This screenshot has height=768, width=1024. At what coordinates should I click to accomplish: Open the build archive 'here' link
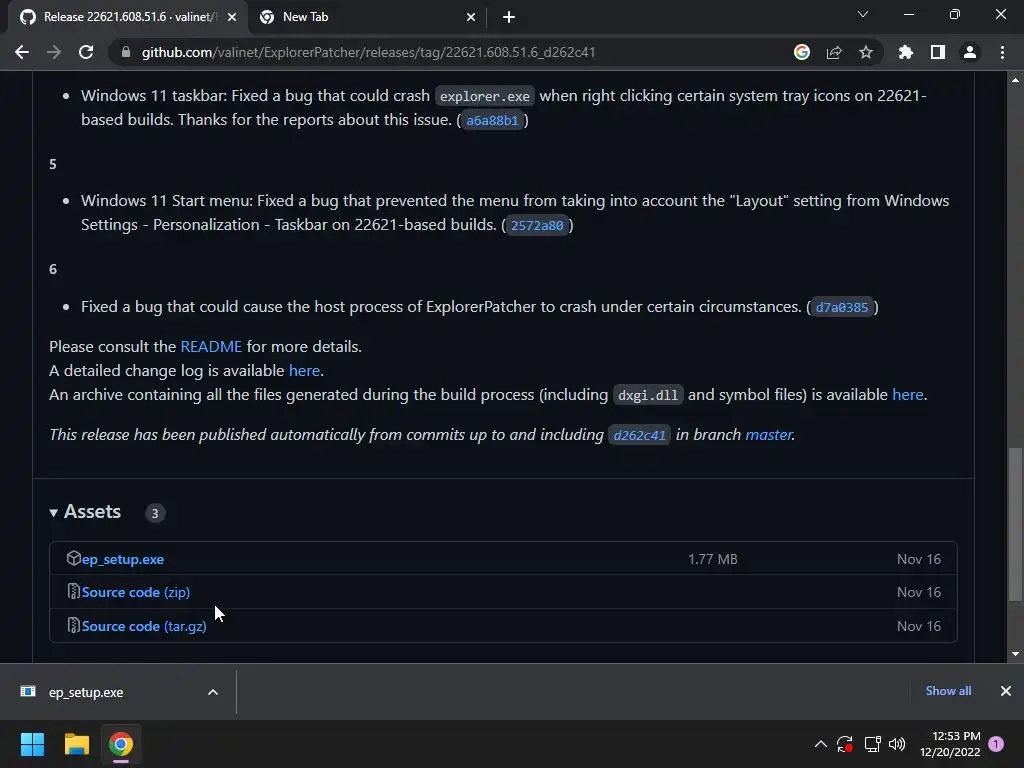908,394
